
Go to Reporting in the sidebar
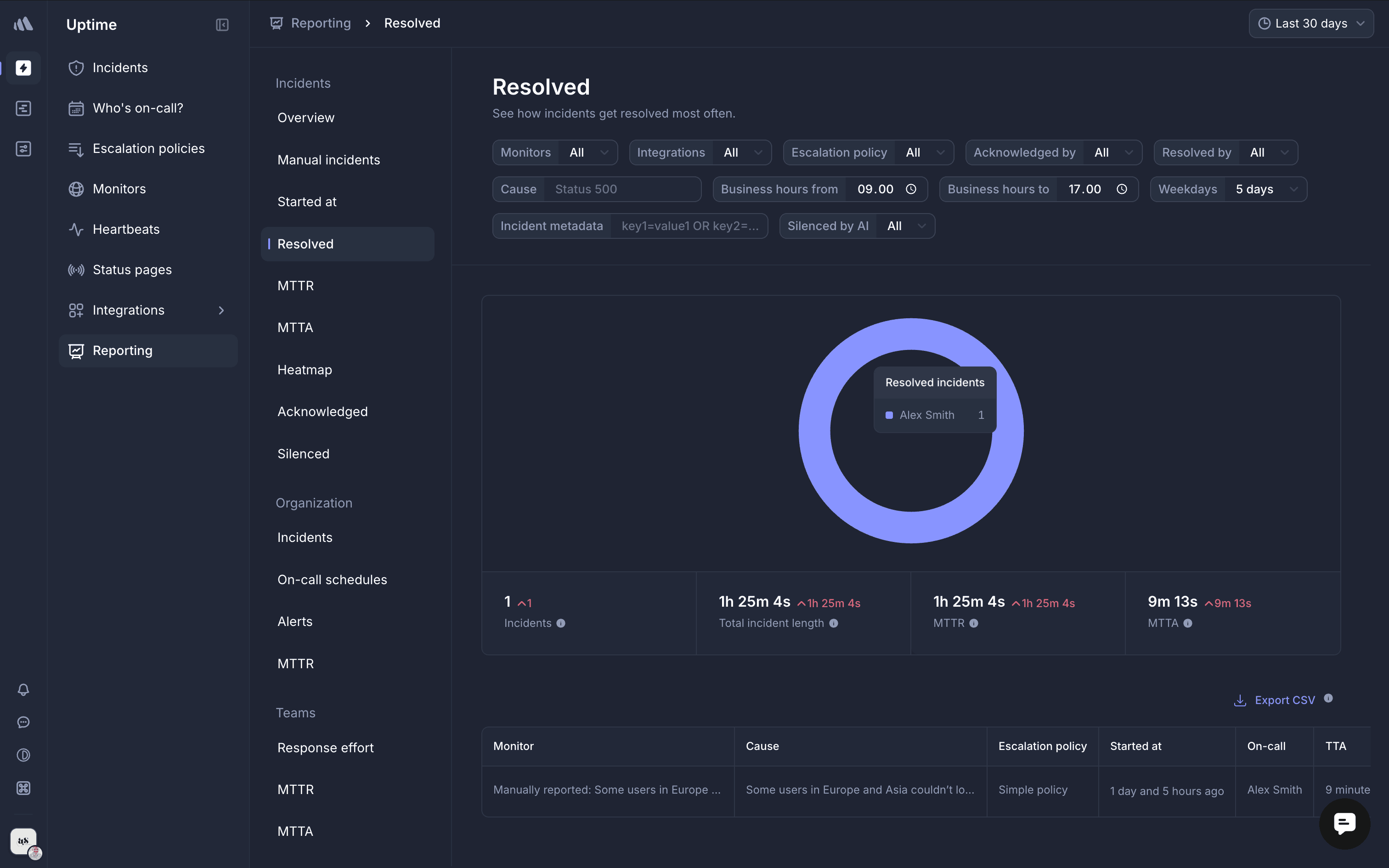tap(122, 350)
